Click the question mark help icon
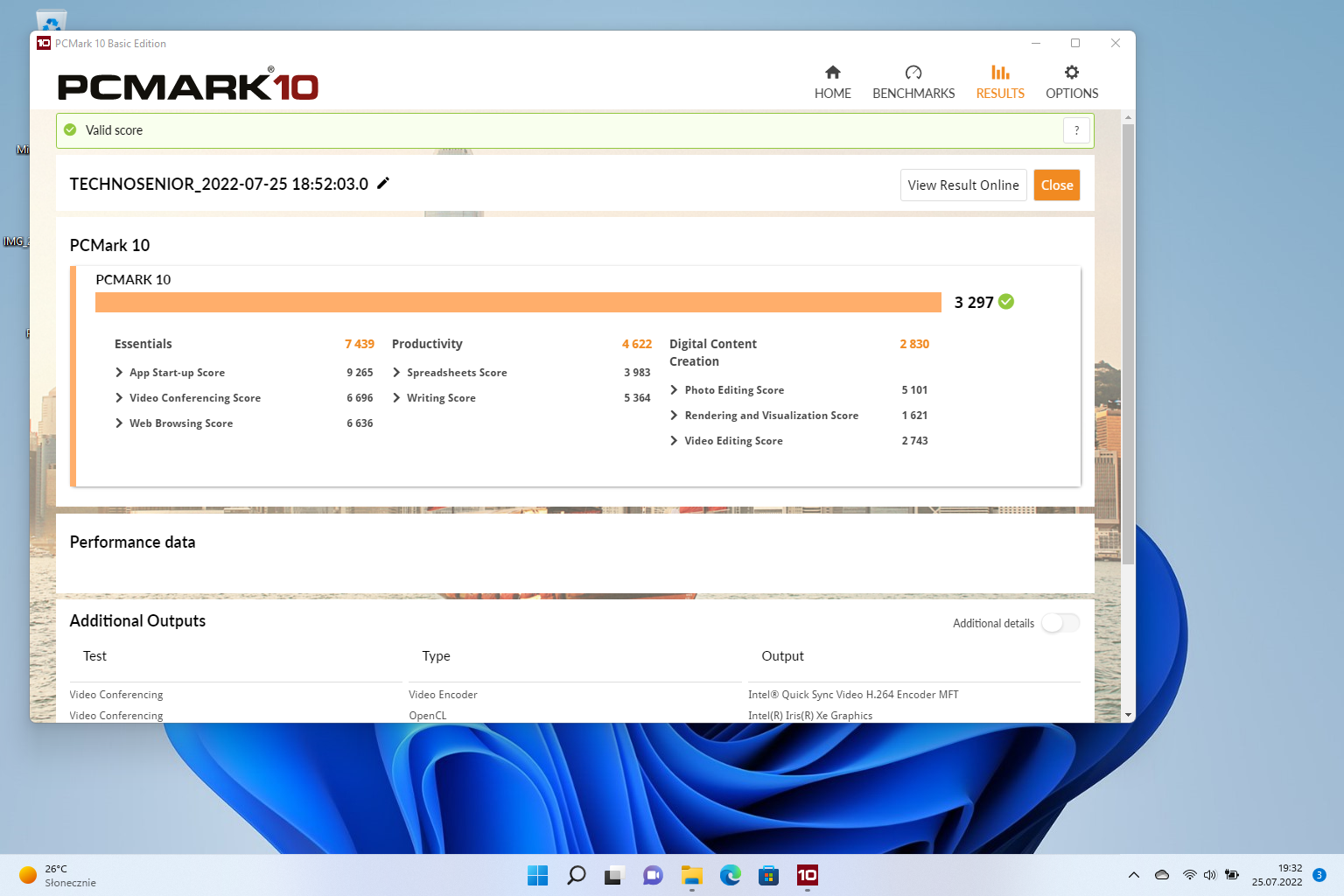The height and width of the screenshot is (896, 1344). (x=1076, y=130)
